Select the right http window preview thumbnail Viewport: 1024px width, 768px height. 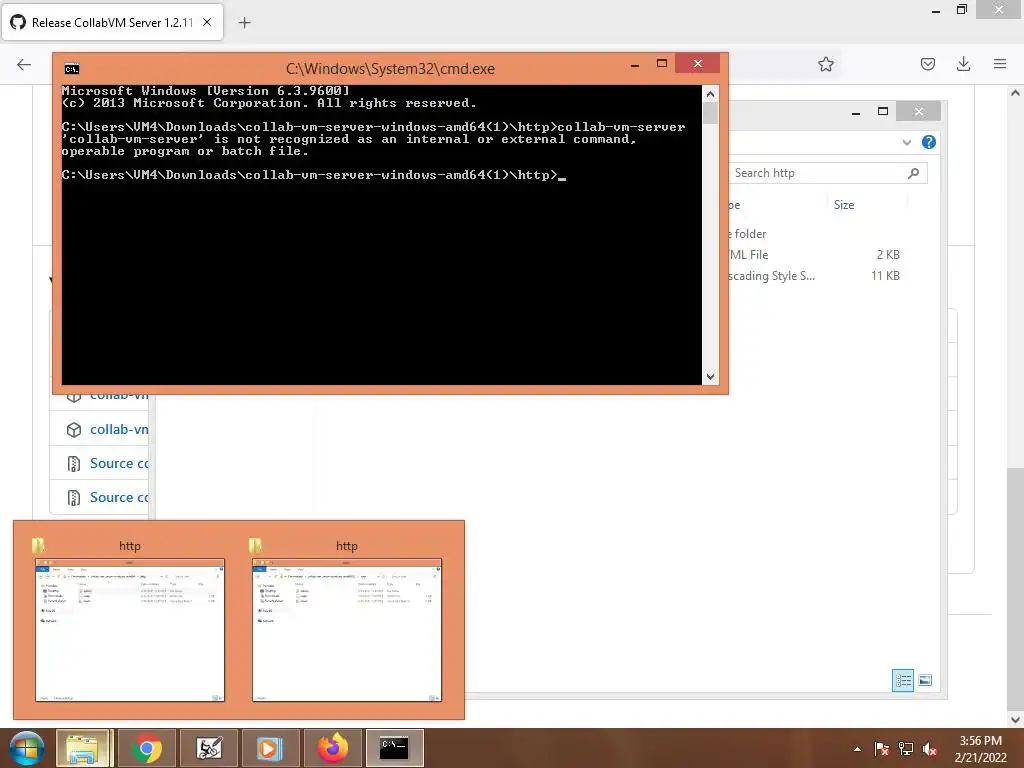pos(347,630)
